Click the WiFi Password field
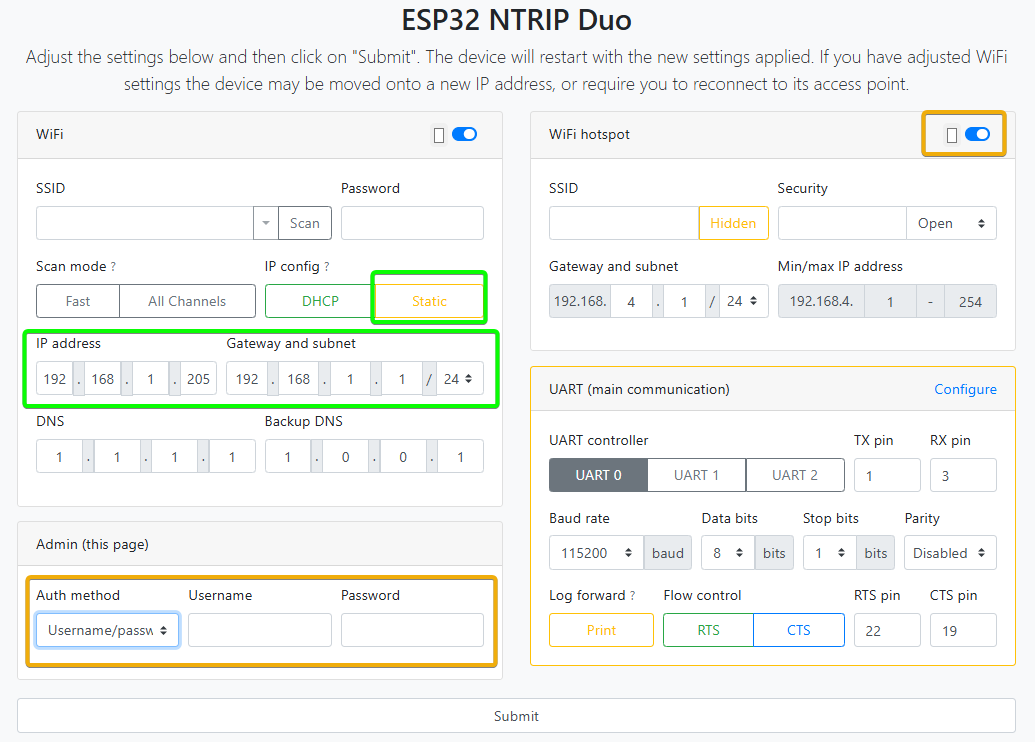Screen dimensions: 1035x742 [x=412, y=223]
